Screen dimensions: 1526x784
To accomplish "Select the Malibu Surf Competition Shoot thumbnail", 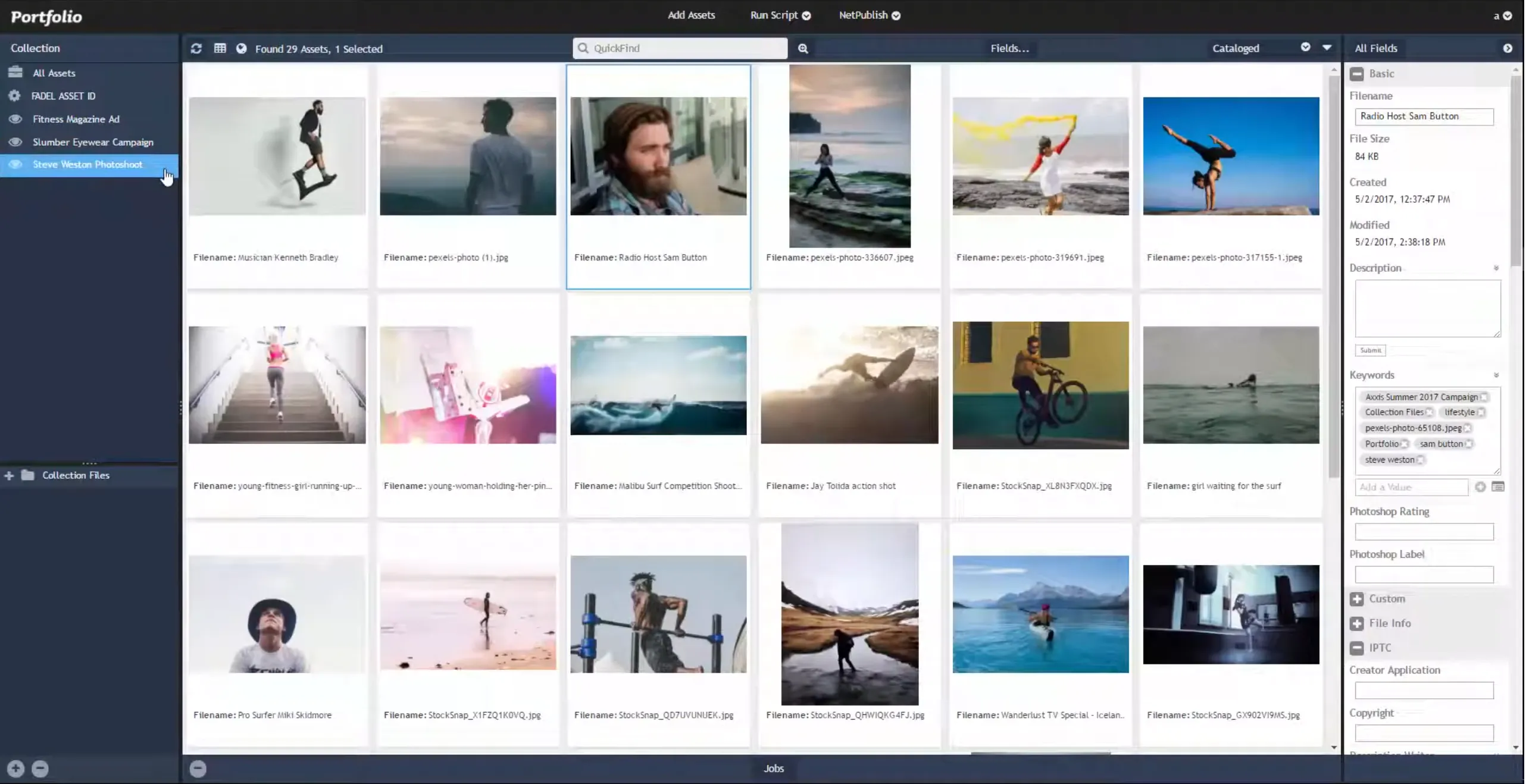I will pyautogui.click(x=658, y=385).
